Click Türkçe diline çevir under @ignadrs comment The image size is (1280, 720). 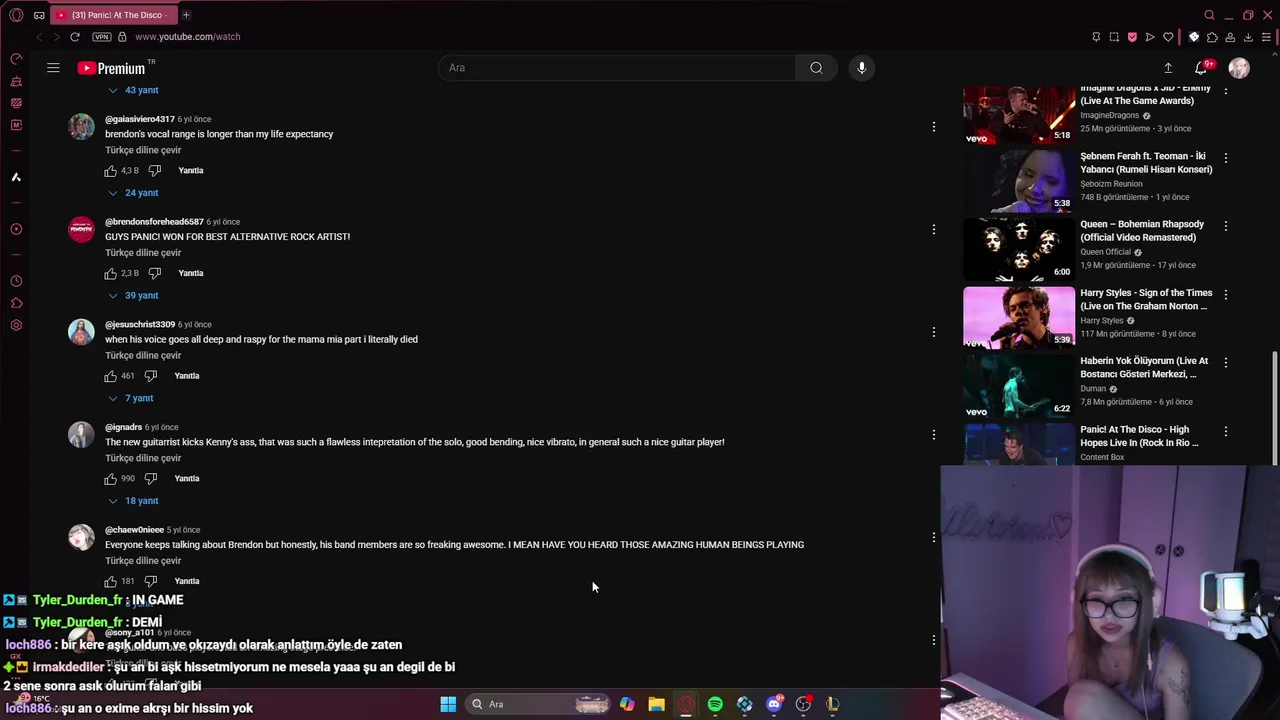pyautogui.click(x=143, y=458)
